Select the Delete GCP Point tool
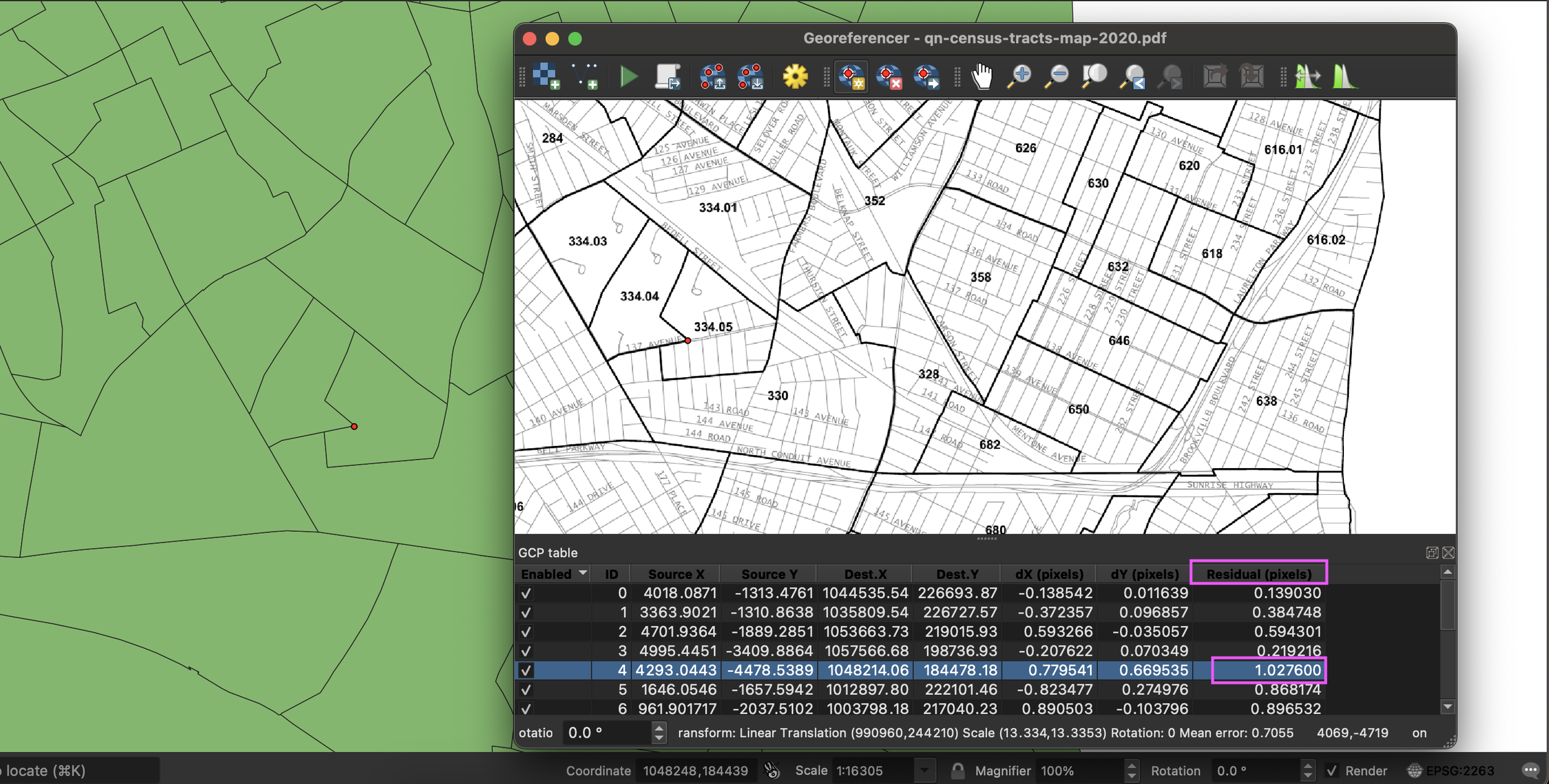The height and width of the screenshot is (784, 1549). click(x=889, y=77)
